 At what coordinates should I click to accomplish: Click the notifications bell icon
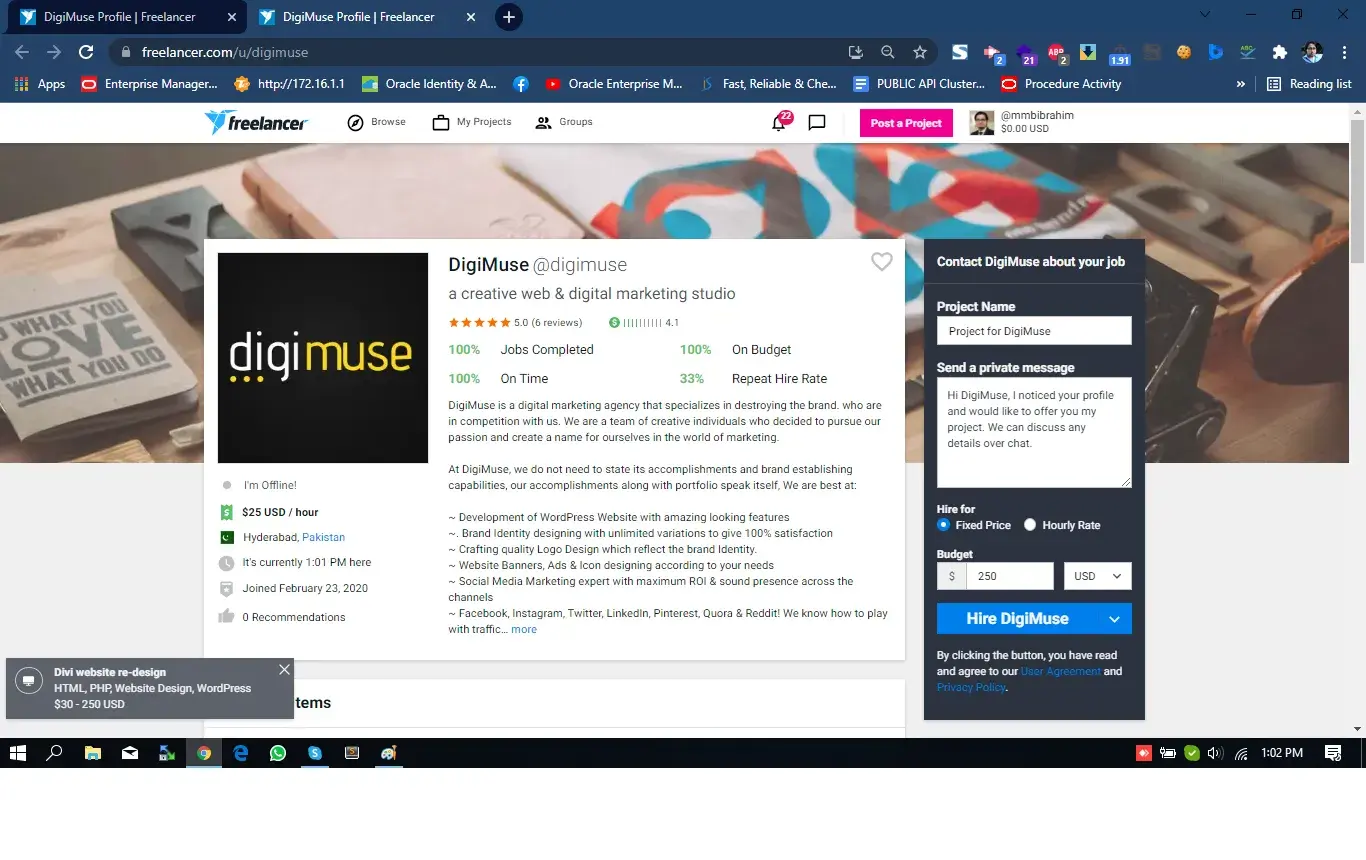click(778, 123)
